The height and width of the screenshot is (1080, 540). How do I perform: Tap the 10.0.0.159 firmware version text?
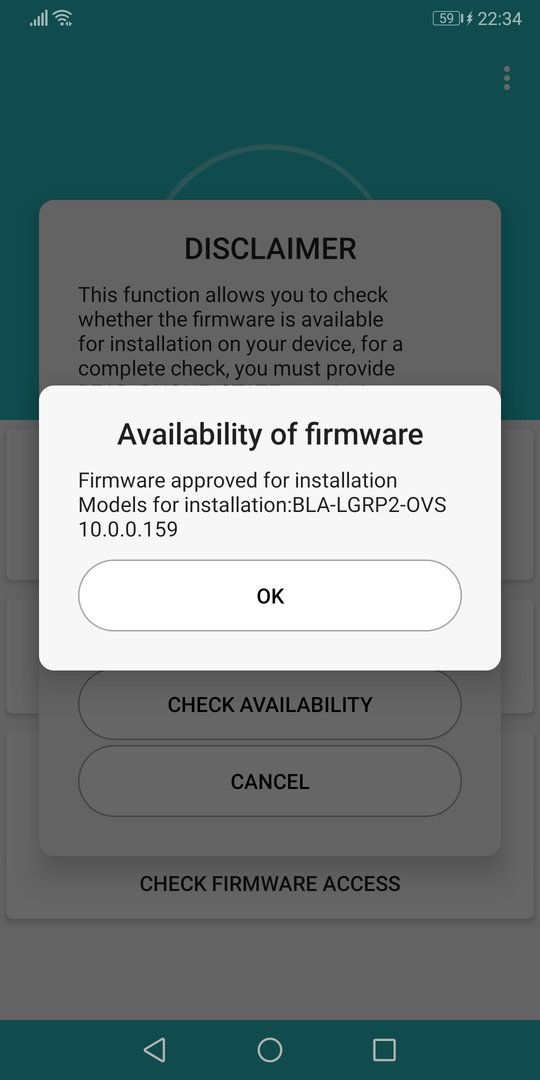(128, 530)
